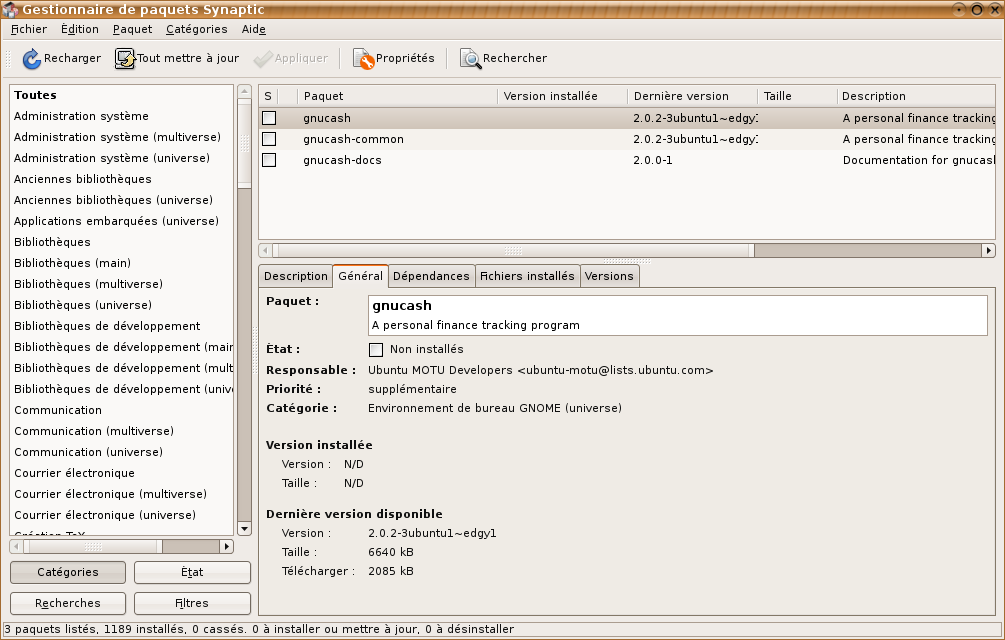The height and width of the screenshot is (640, 1005).
Task: Switch to the Fichiers installés tab
Action: pyautogui.click(x=527, y=276)
